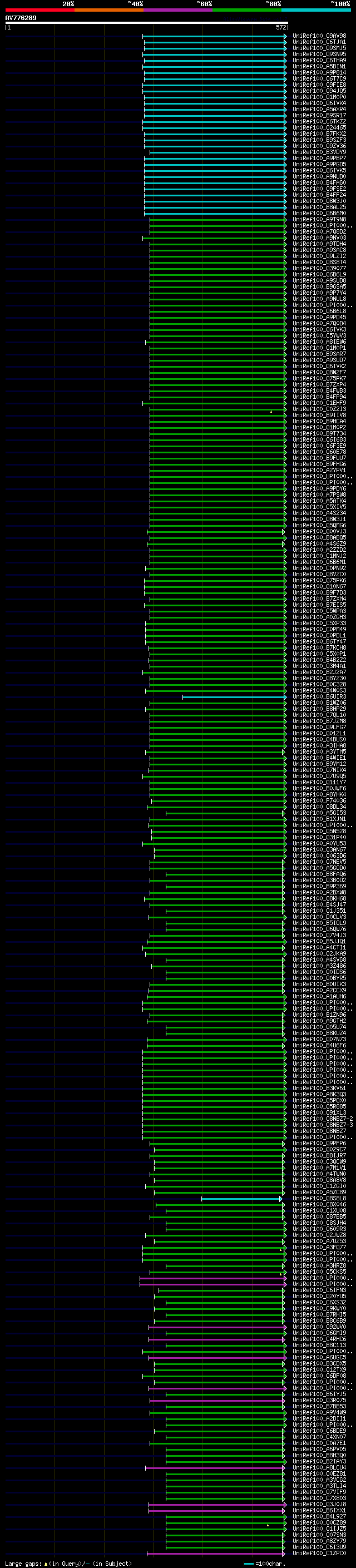Click the UniRef100_B4W0S3 label
Viewport: 356px width, 1568px height.
tap(319, 691)
